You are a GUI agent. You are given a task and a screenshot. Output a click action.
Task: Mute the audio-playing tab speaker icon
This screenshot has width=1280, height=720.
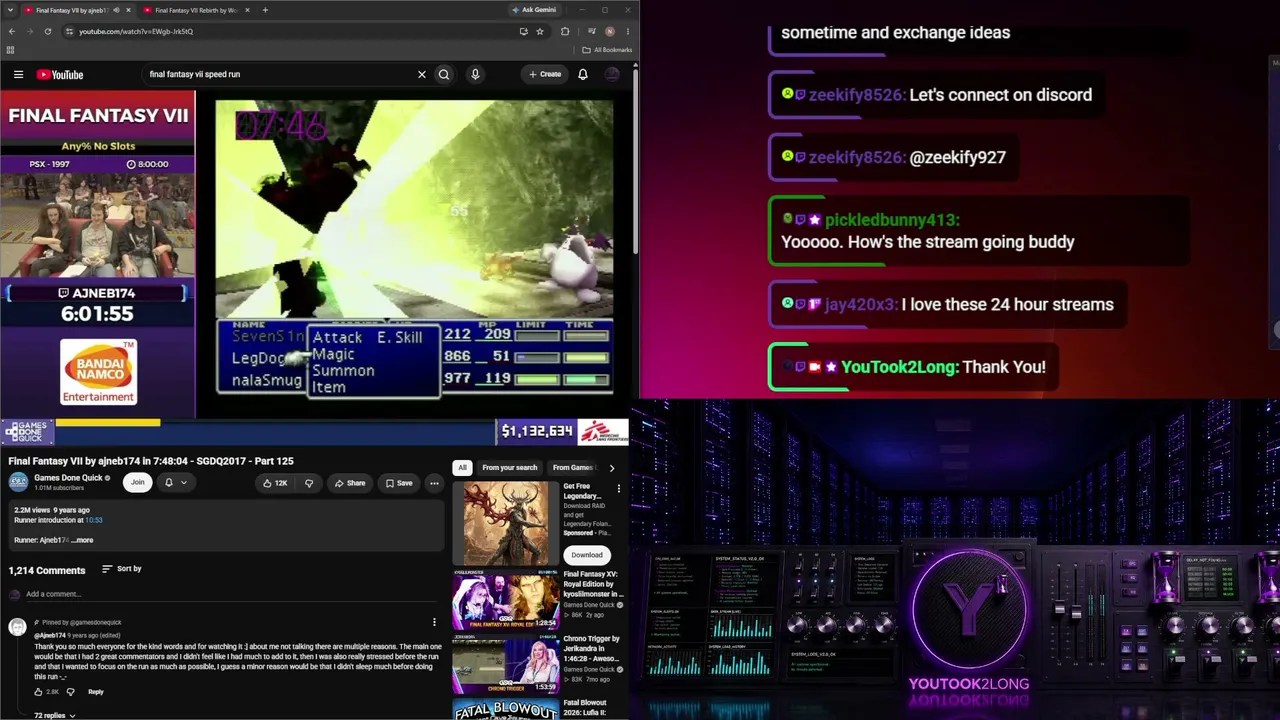116,10
